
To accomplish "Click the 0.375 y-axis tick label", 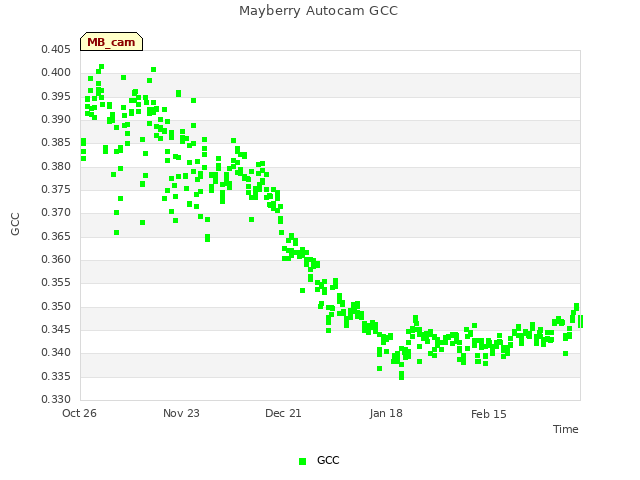I will [56, 190].
